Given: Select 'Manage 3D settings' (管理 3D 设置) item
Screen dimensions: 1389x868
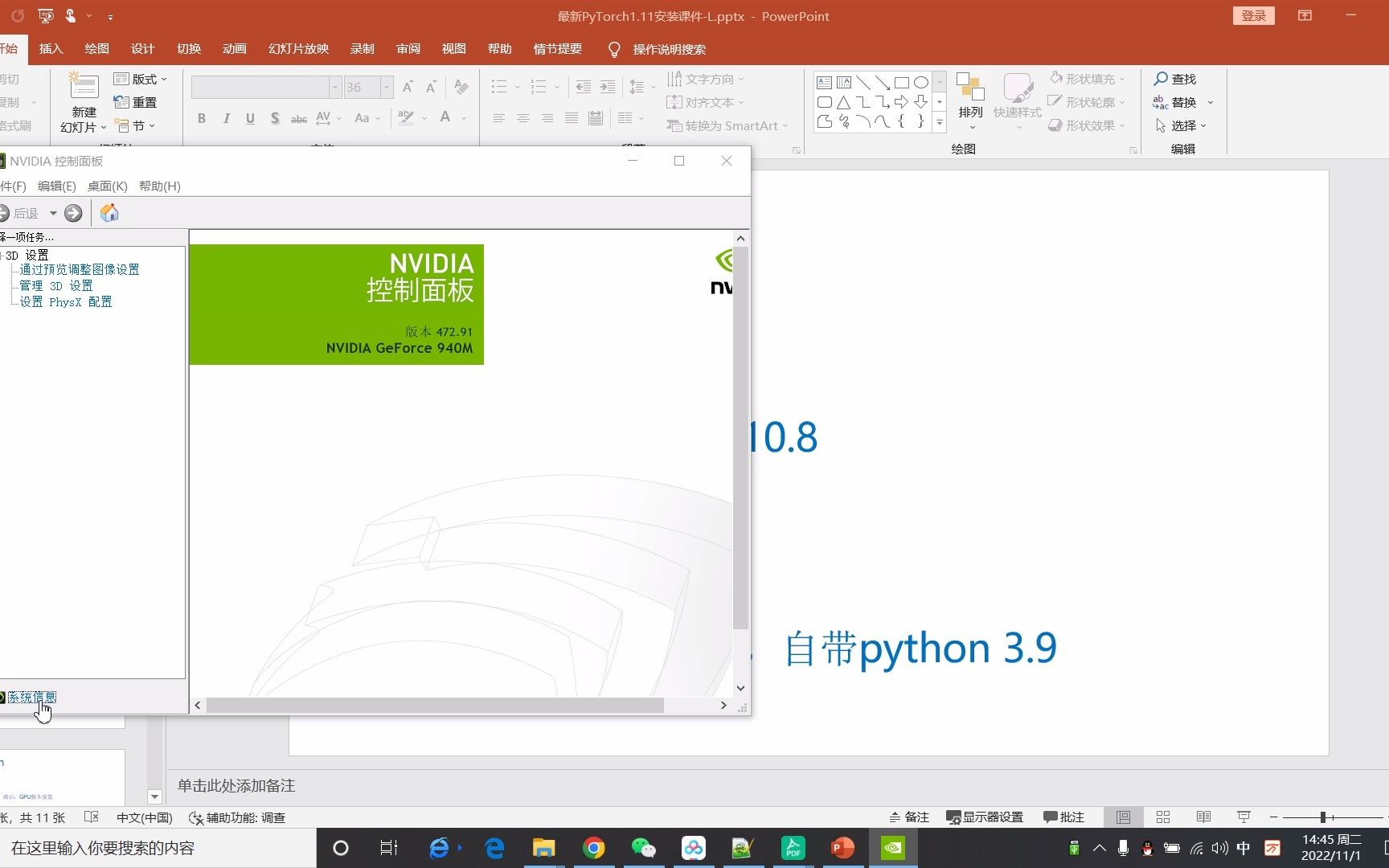Looking at the screenshot, I should click(56, 286).
